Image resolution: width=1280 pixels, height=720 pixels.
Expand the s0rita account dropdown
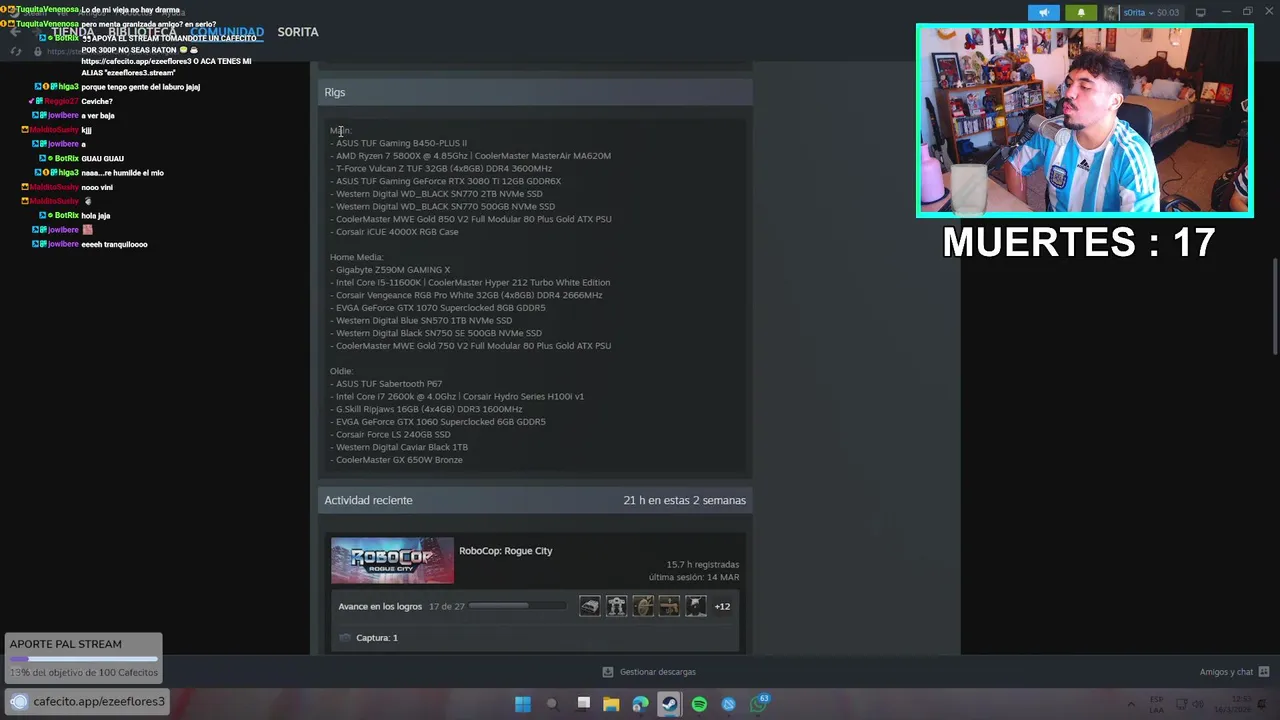pos(1150,13)
